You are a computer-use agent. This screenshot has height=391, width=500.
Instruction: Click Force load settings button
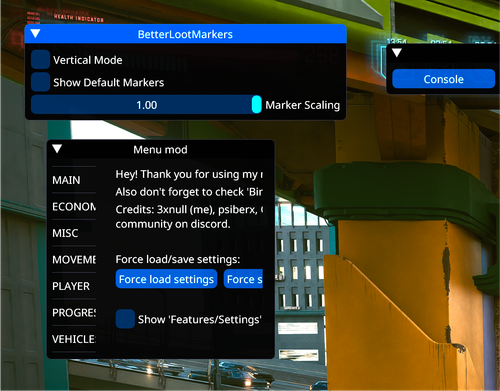point(166,279)
